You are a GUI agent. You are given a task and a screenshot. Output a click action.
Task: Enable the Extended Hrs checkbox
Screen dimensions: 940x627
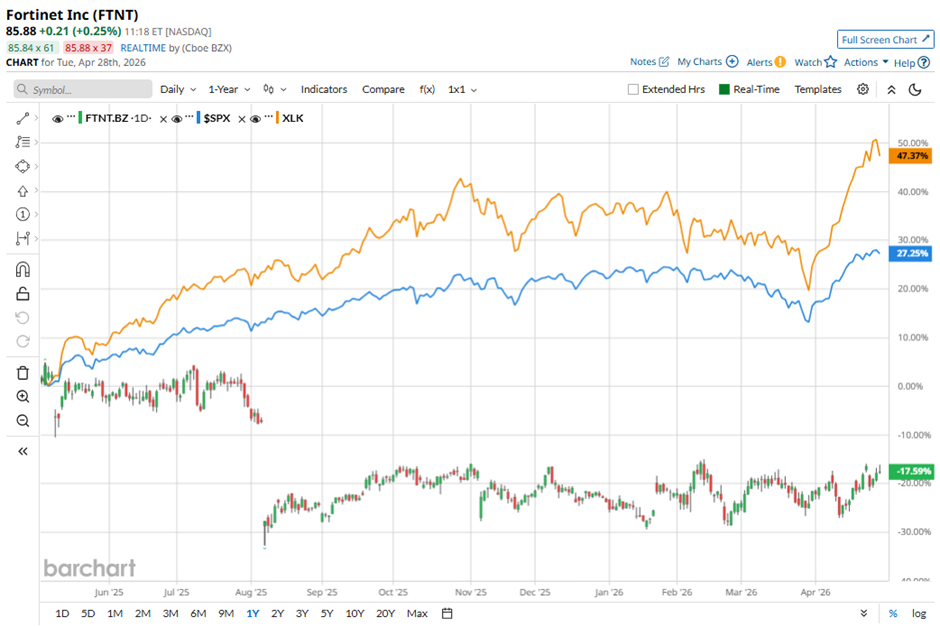(x=633, y=89)
